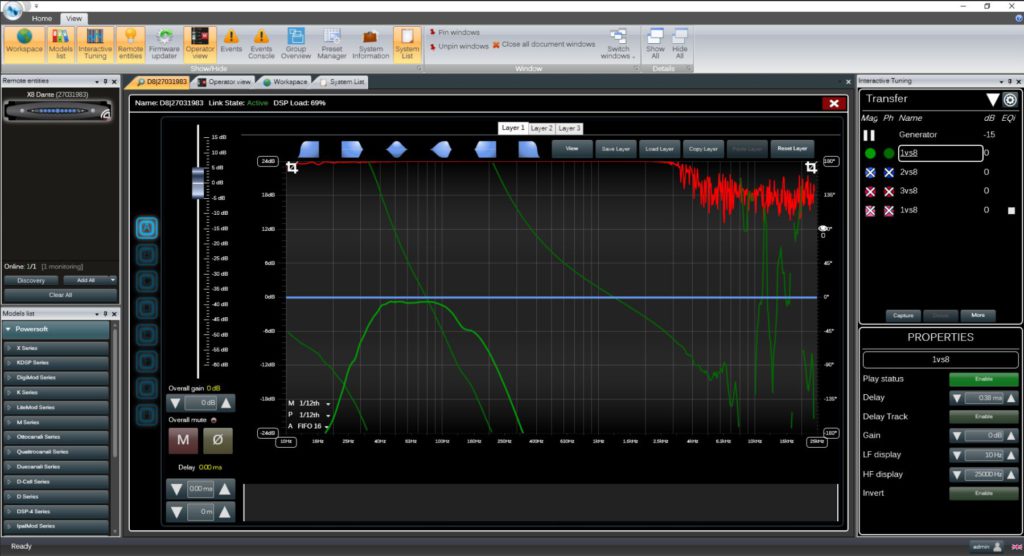Image resolution: width=1024 pixels, height=556 pixels.
Task: Switch to the Layer 2 tab
Action: (x=541, y=129)
